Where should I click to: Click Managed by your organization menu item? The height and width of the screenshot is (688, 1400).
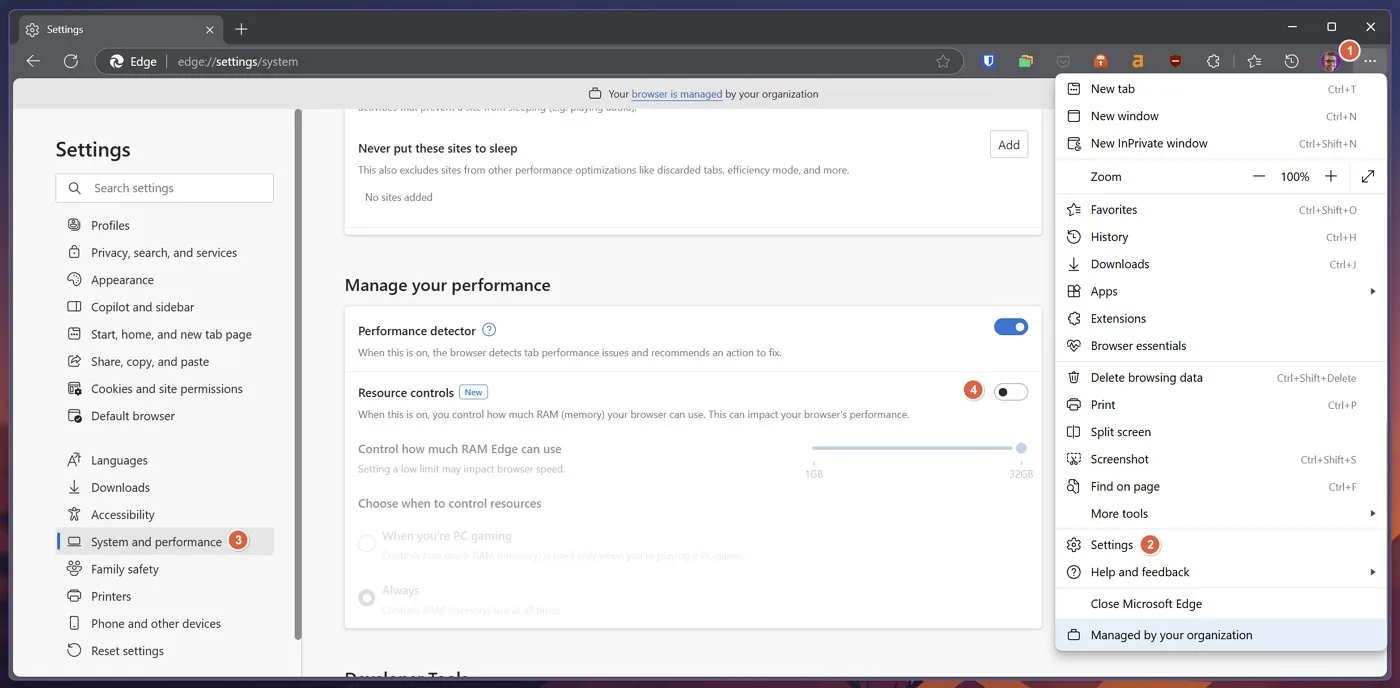tap(1221, 635)
